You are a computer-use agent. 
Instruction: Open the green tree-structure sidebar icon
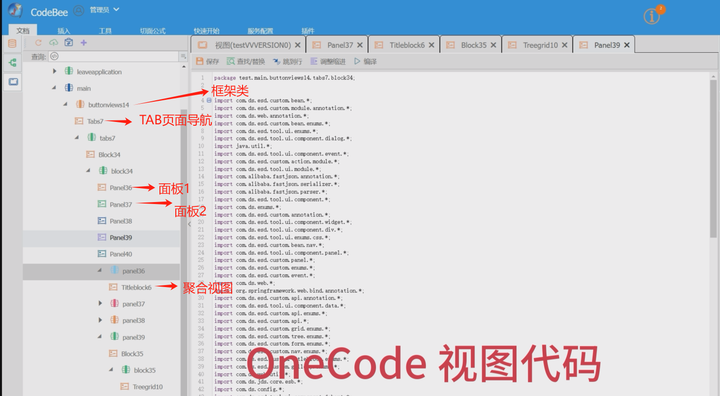point(12,62)
